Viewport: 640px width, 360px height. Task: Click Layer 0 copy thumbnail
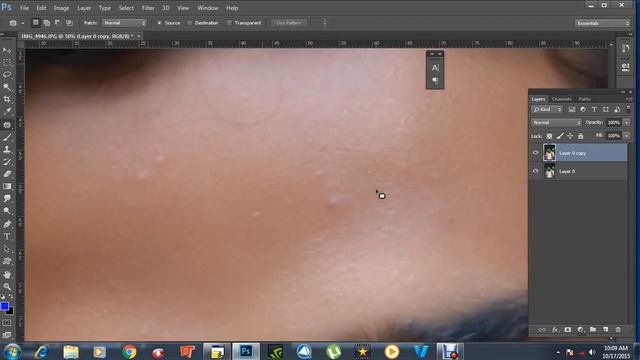tap(549, 153)
